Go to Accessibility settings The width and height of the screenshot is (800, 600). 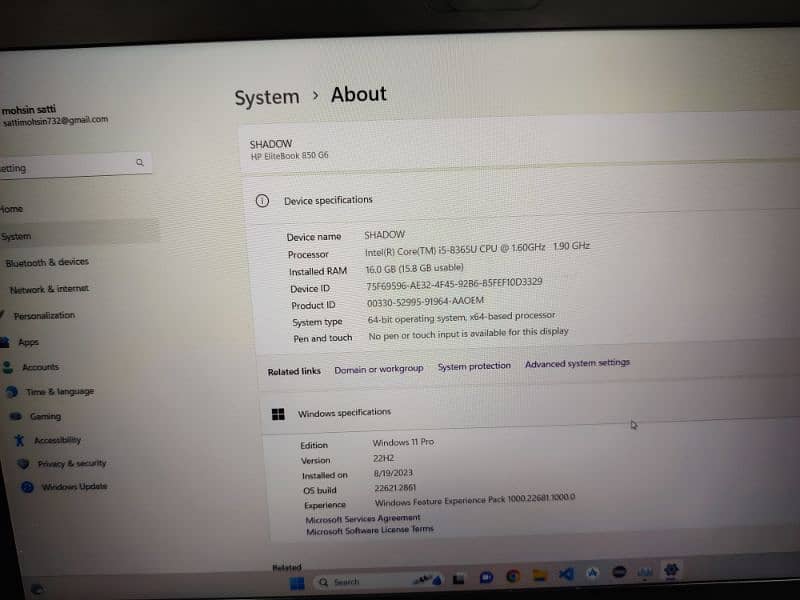pyautogui.click(x=57, y=440)
